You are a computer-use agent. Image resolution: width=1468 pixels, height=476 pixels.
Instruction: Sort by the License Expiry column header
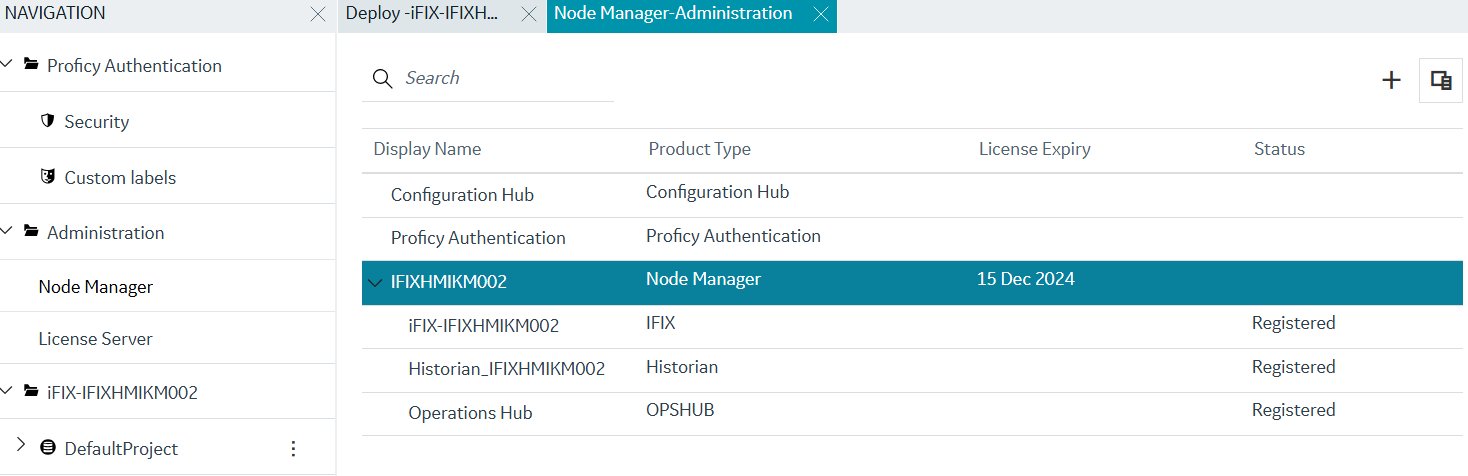point(1034,149)
